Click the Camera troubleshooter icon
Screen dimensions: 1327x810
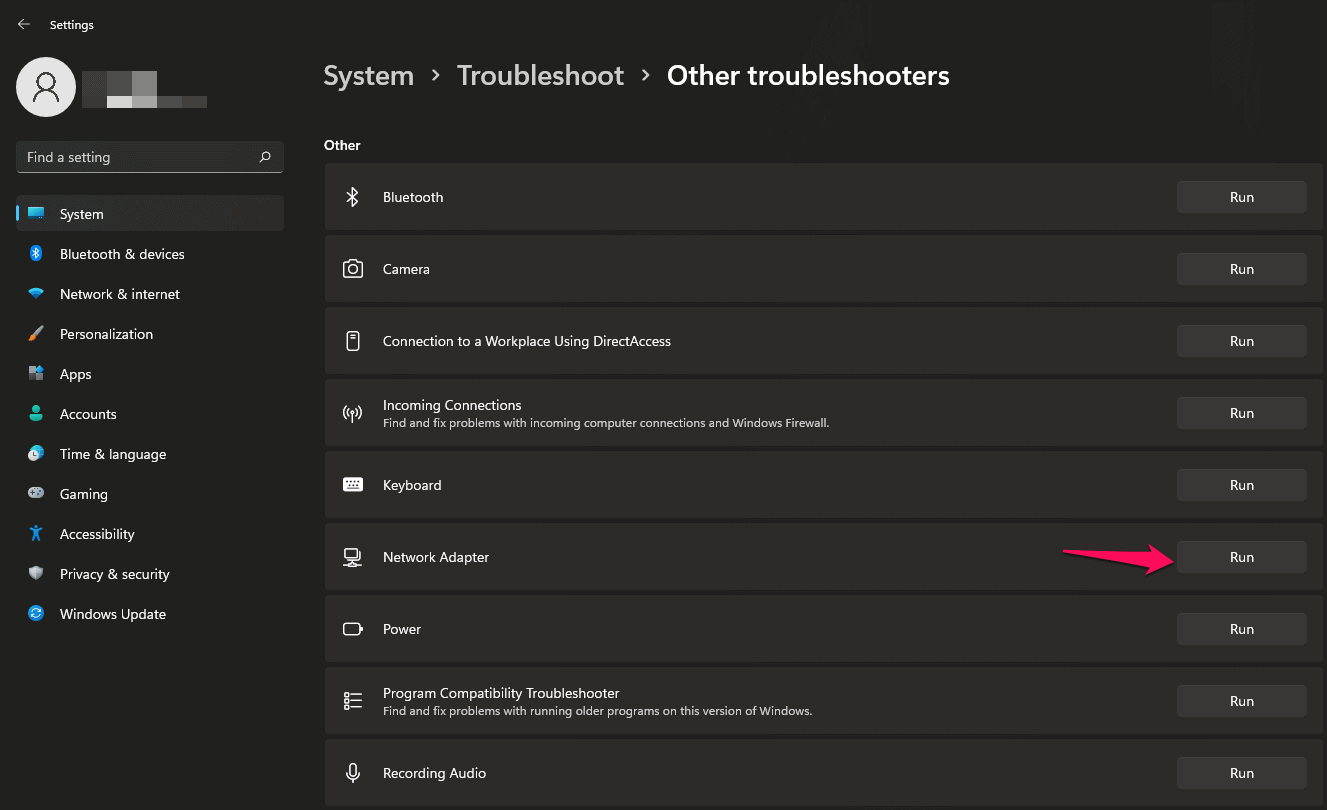click(353, 269)
